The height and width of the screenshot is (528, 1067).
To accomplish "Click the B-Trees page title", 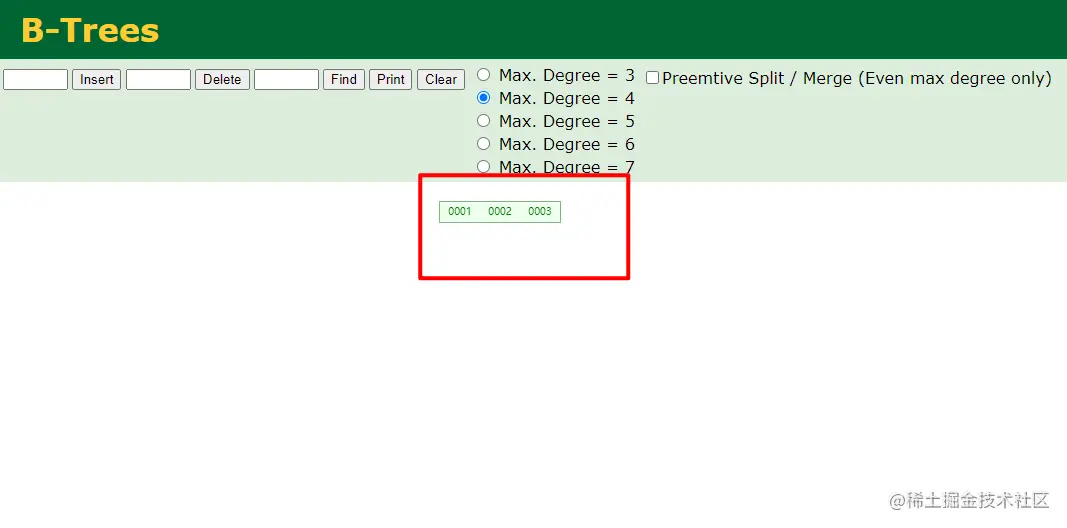I will pyautogui.click(x=91, y=31).
